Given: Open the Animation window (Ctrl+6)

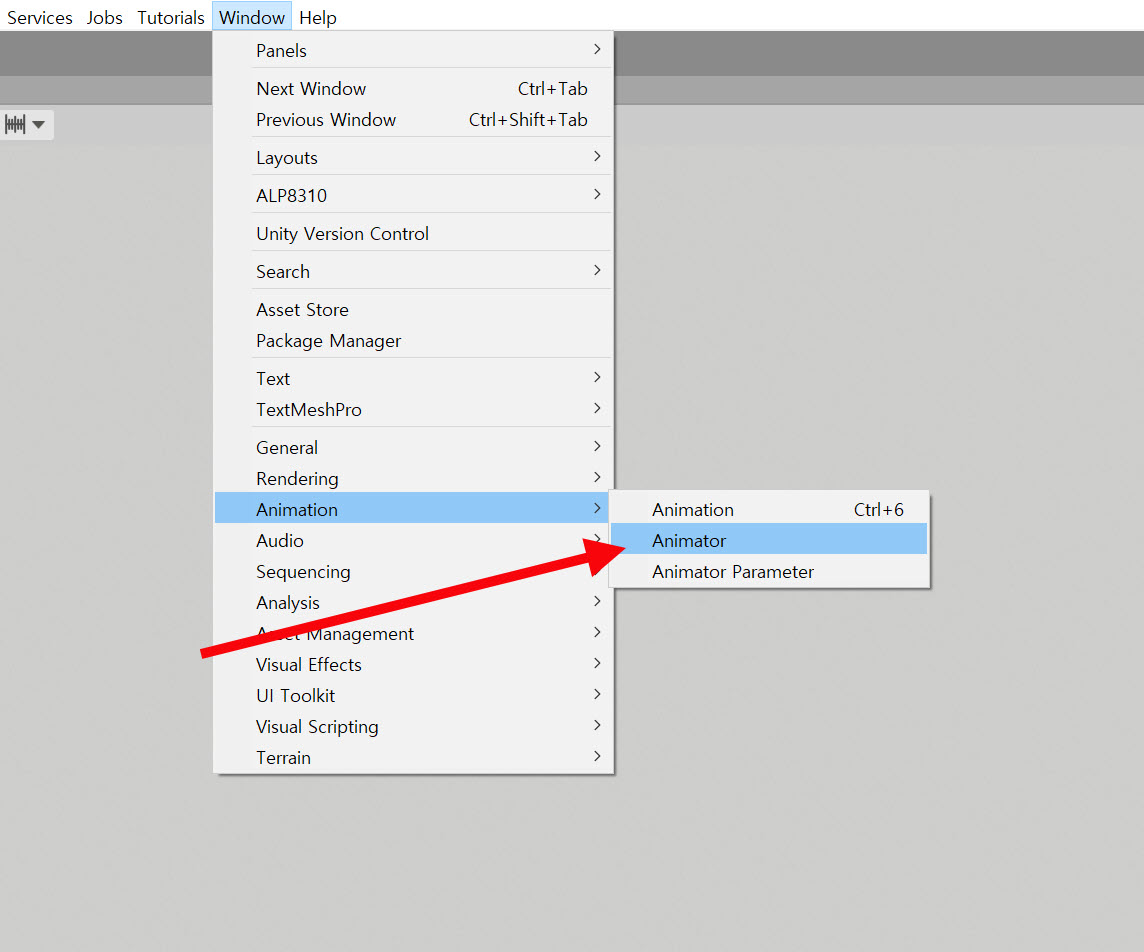Looking at the screenshot, I should (769, 509).
